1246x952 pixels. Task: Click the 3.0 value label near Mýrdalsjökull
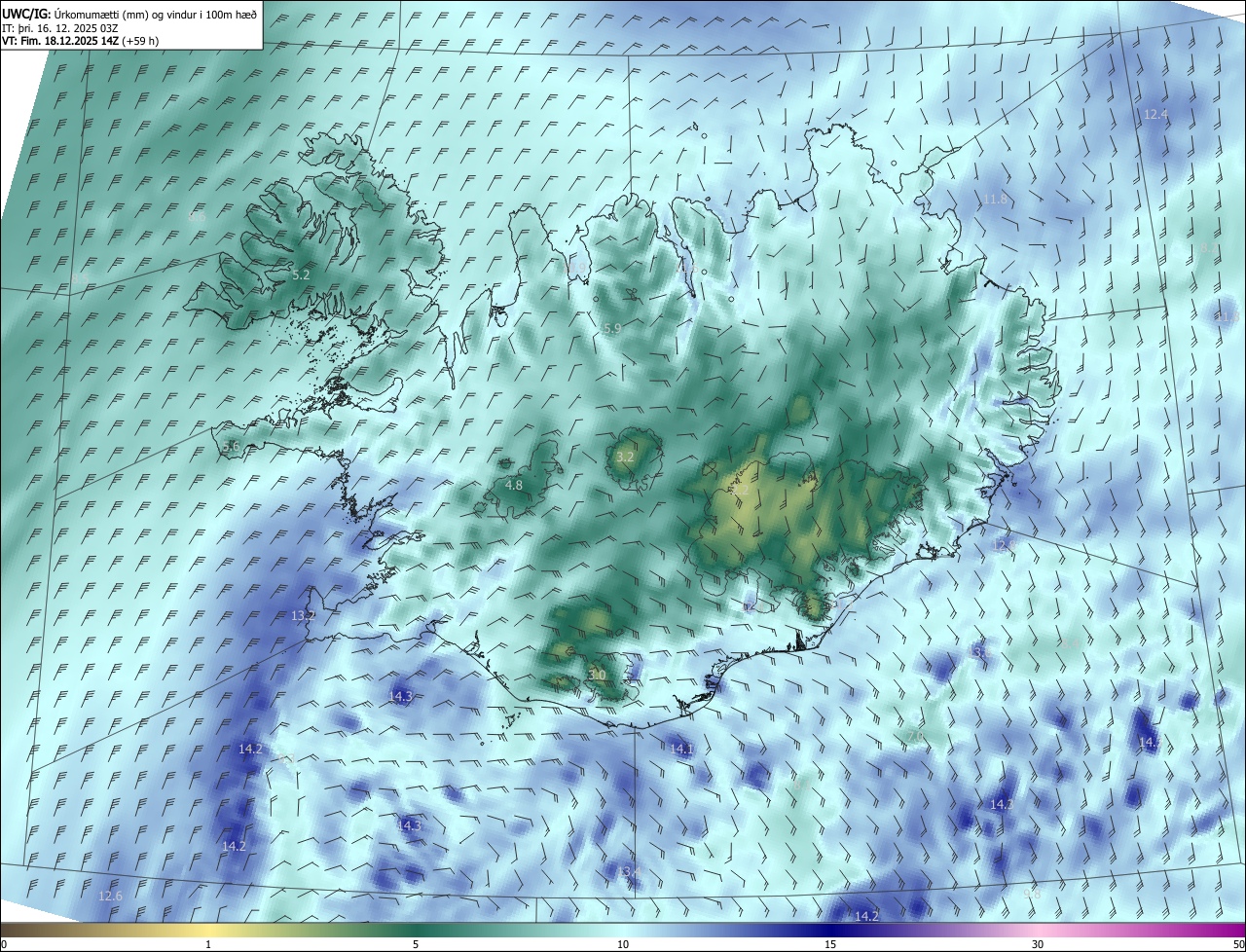point(597,675)
